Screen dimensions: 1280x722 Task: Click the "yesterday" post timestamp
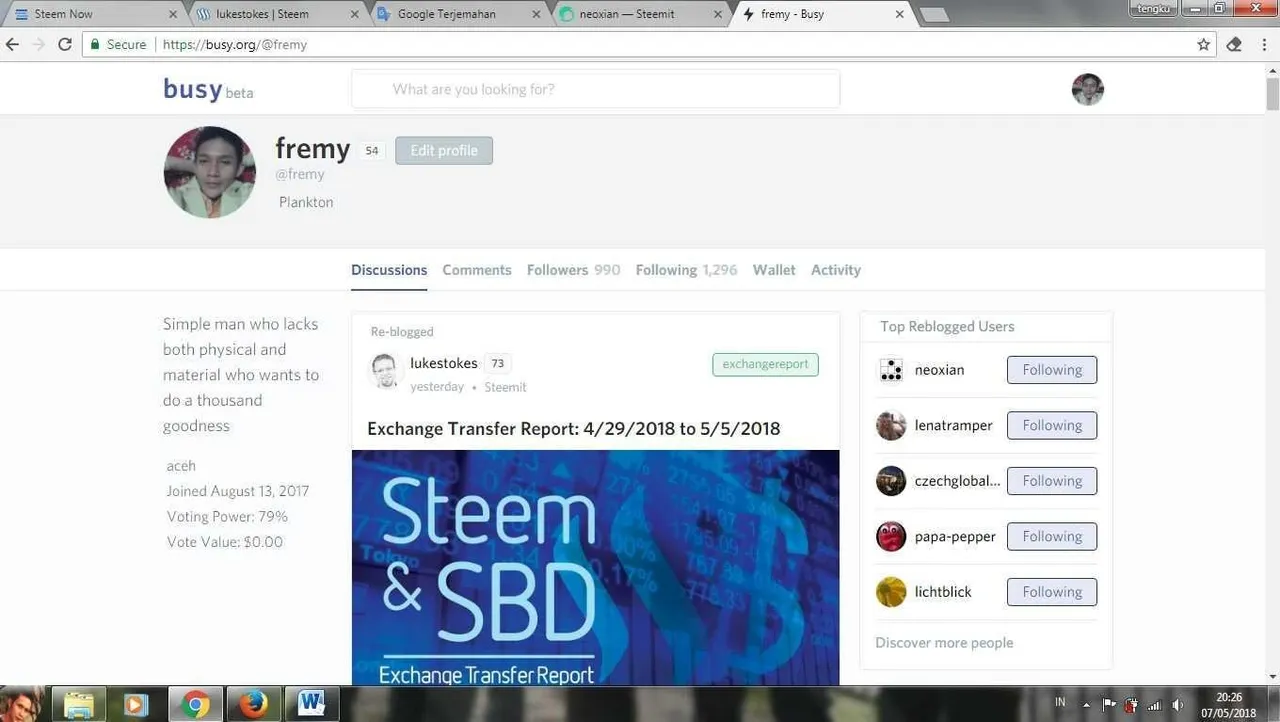(437, 387)
